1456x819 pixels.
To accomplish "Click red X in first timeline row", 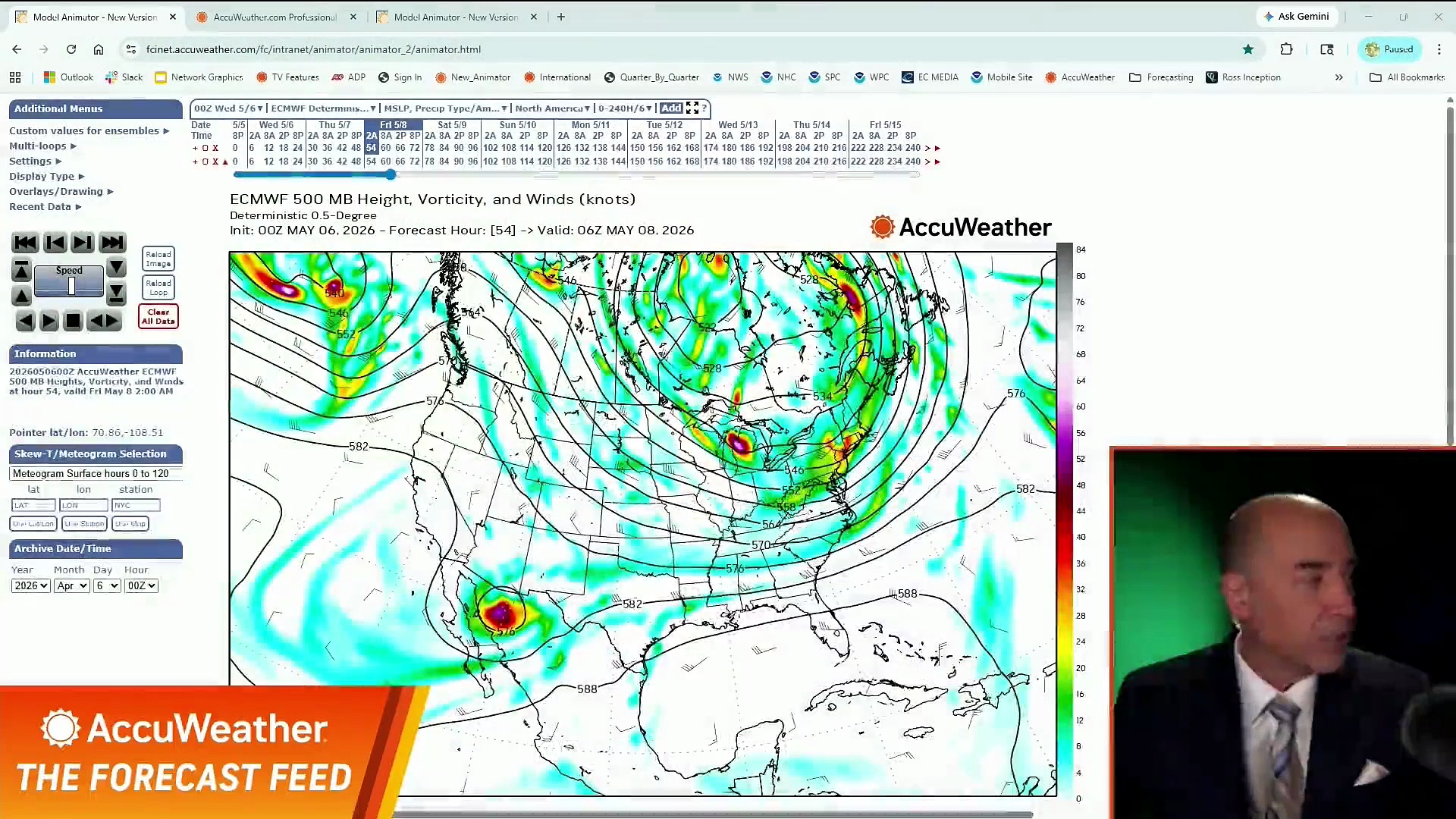I will click(x=215, y=148).
